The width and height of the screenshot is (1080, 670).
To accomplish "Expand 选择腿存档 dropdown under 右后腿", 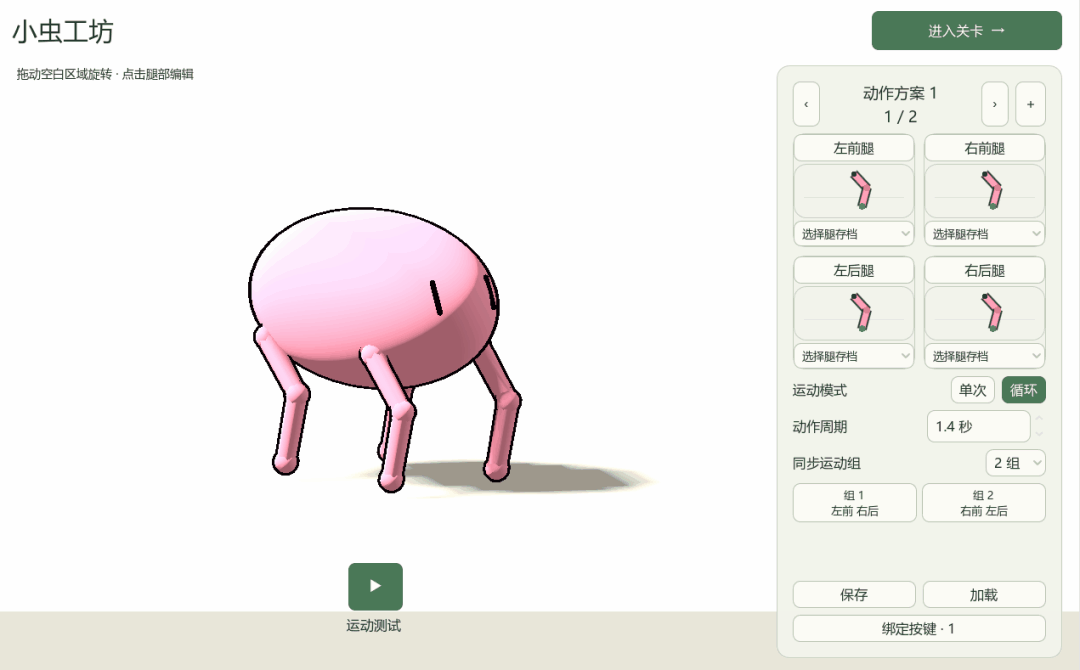I will pos(984,356).
